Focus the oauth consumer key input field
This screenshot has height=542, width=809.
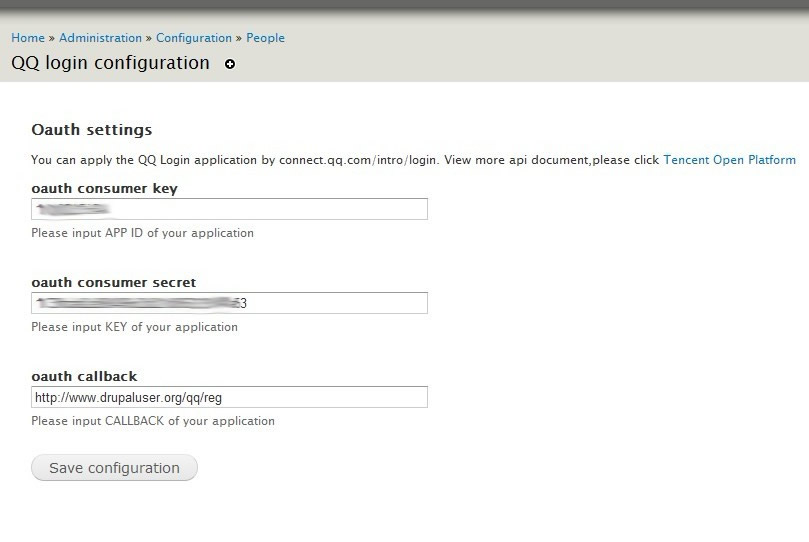click(x=229, y=209)
